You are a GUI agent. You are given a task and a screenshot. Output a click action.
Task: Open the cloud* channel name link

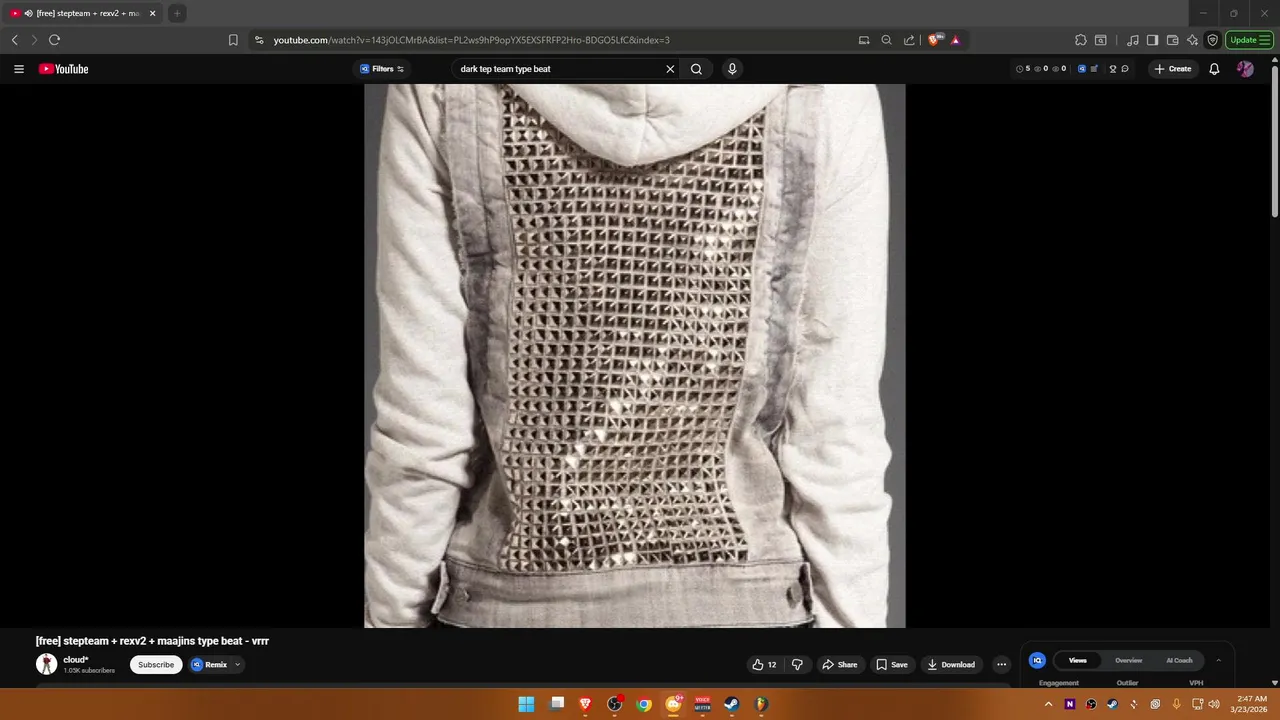point(76,660)
